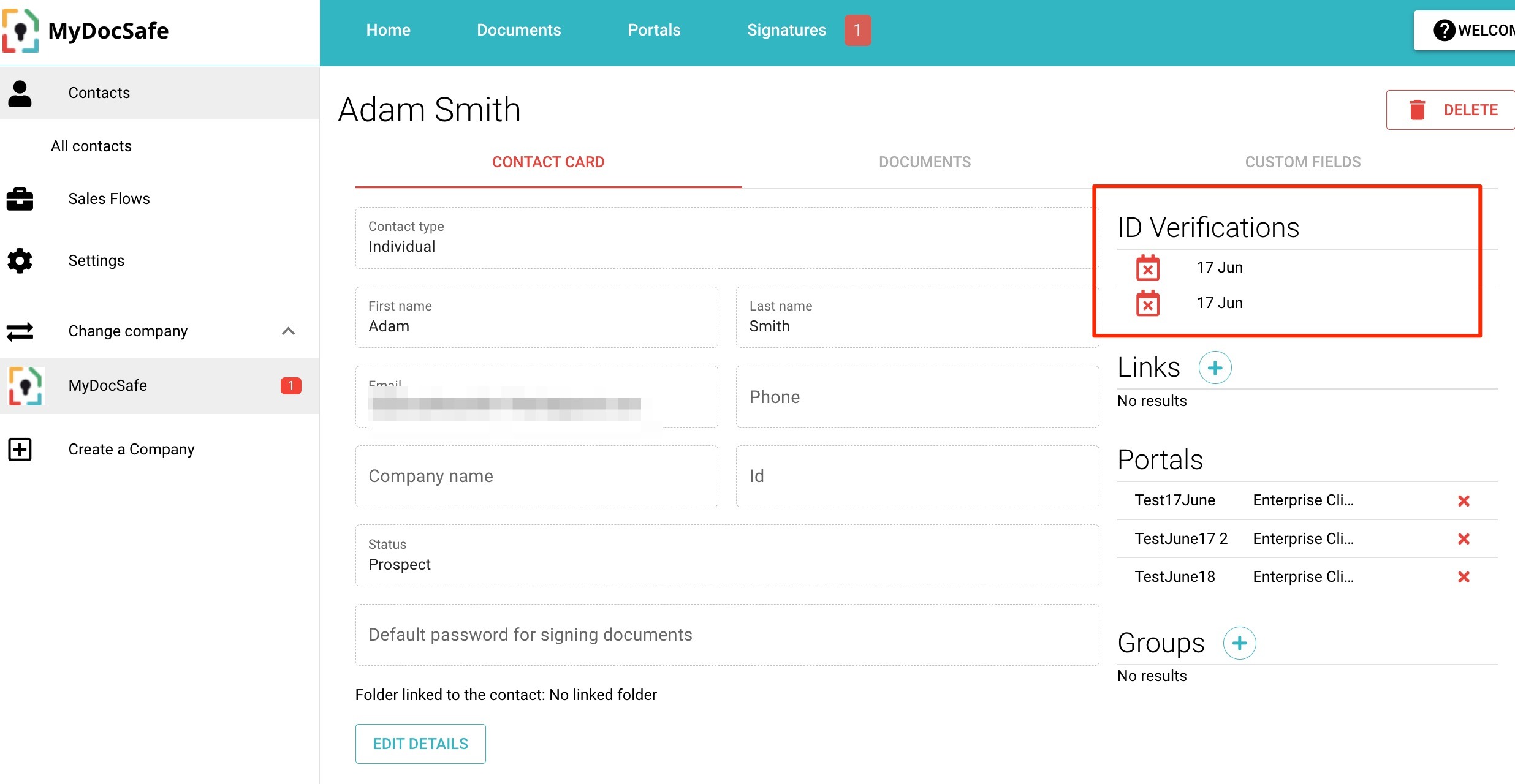Select the Create a Company plus icon
This screenshot has height=784, width=1515.
tap(20, 449)
